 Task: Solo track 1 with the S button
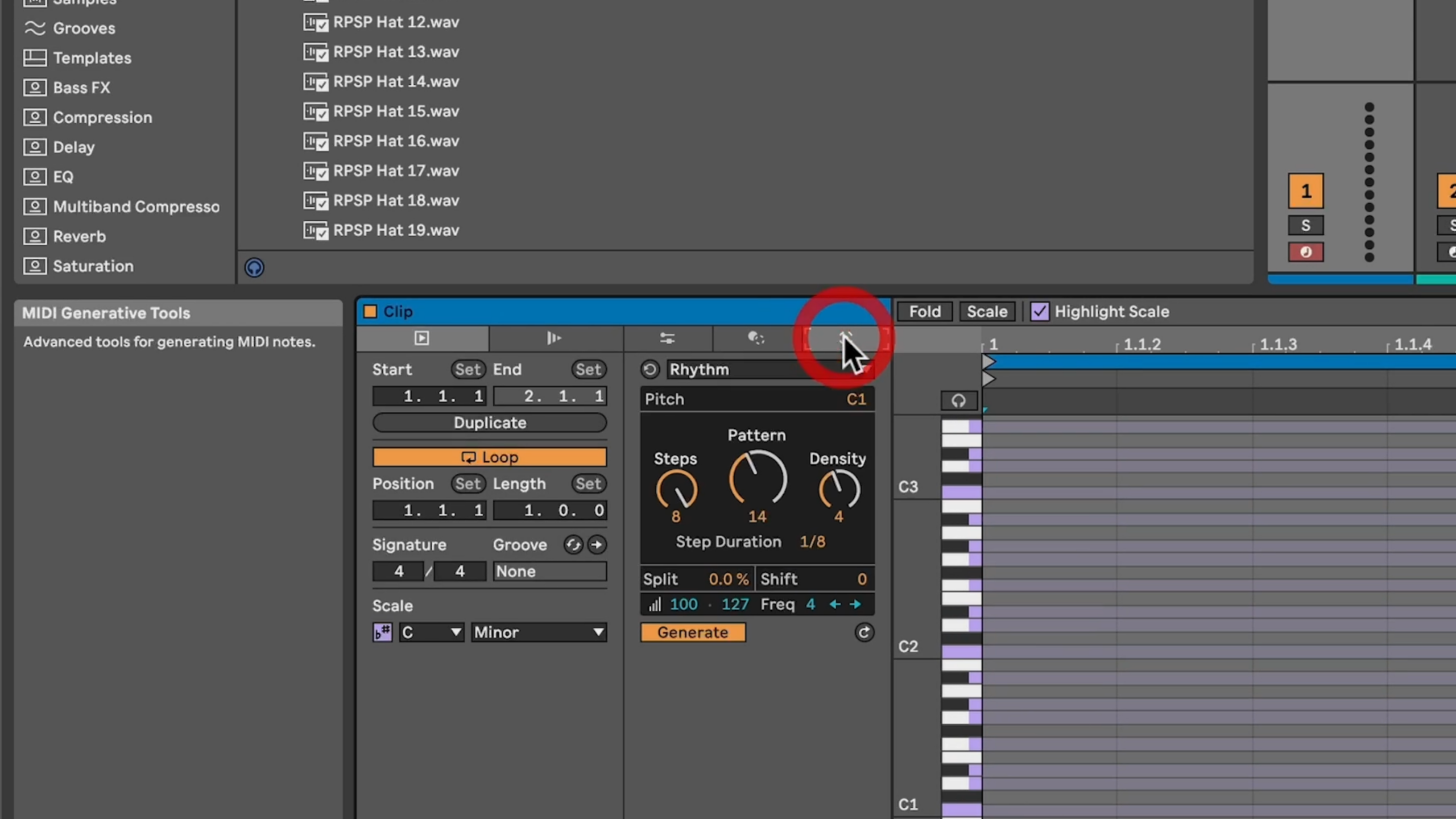click(x=1306, y=225)
